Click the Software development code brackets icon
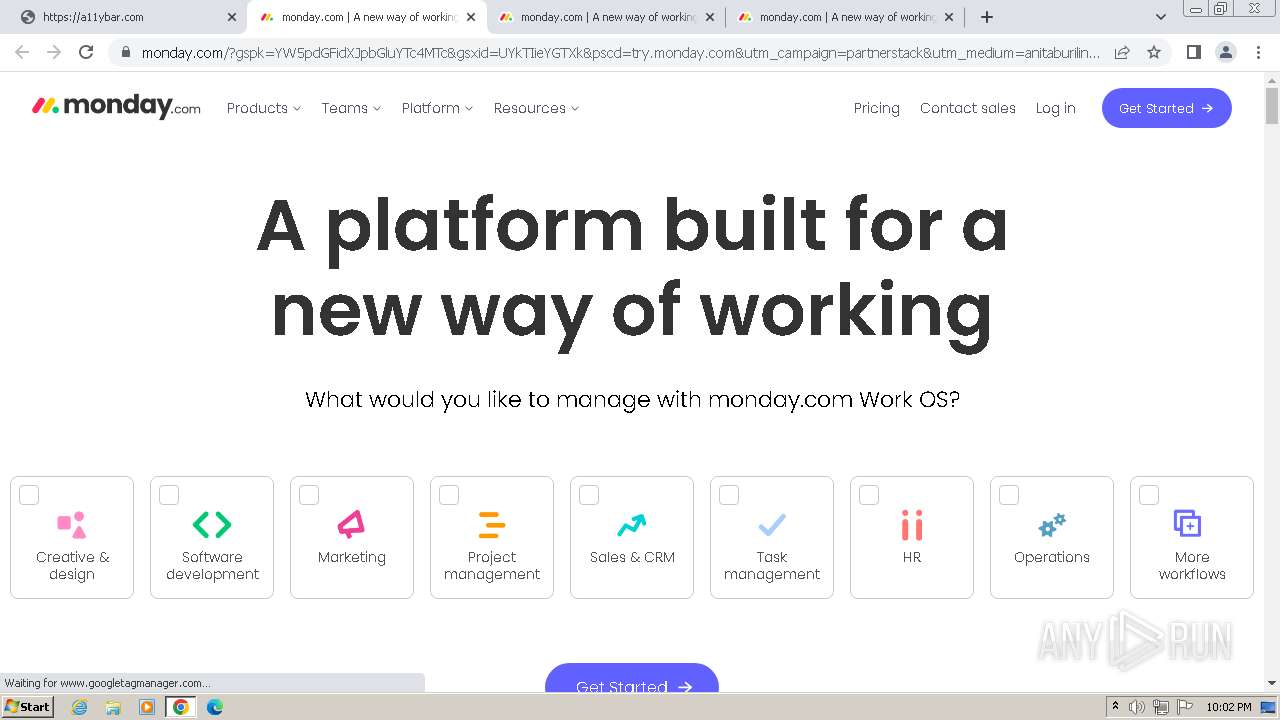 click(212, 524)
